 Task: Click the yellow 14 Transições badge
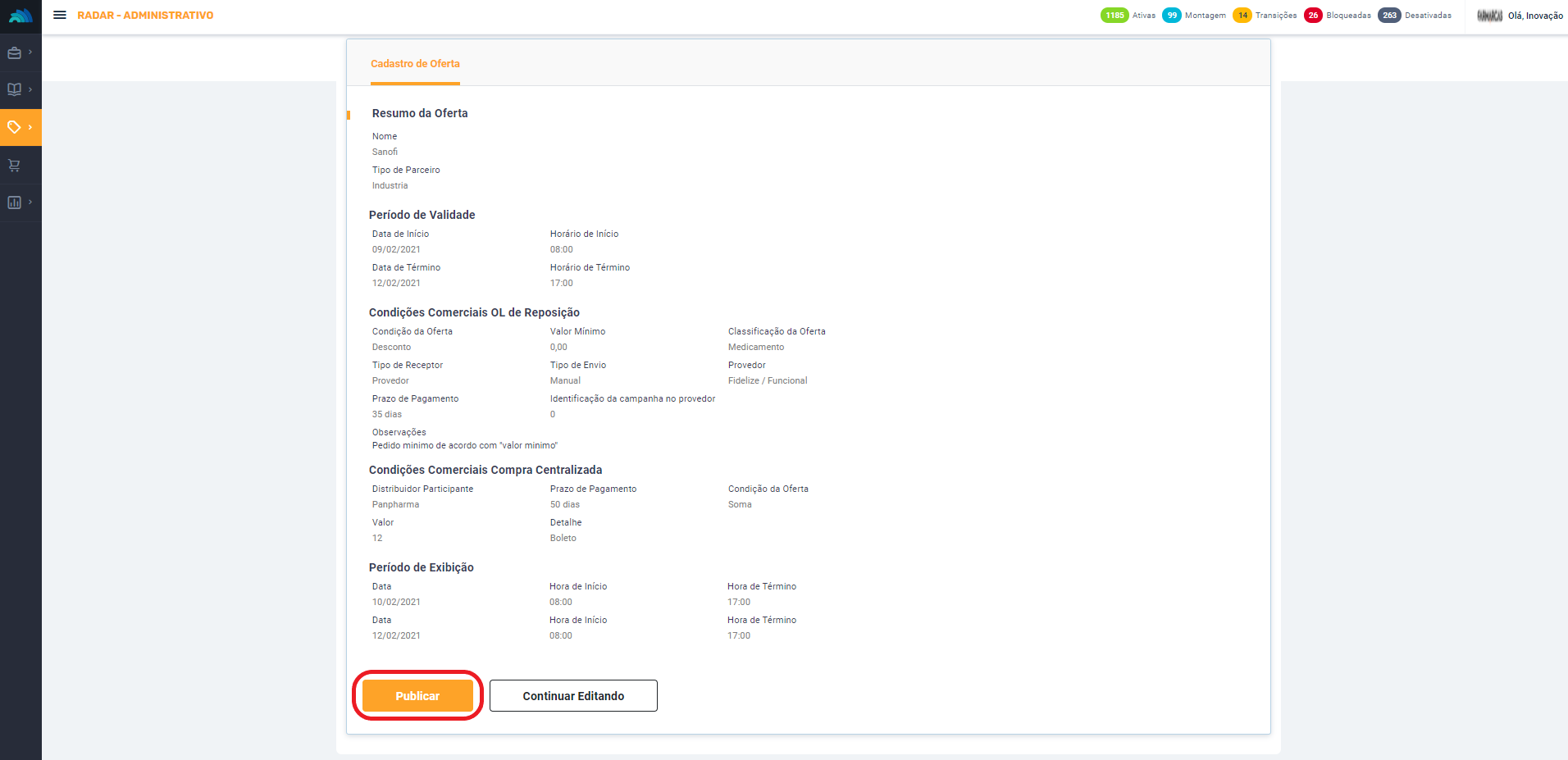[x=1242, y=16]
